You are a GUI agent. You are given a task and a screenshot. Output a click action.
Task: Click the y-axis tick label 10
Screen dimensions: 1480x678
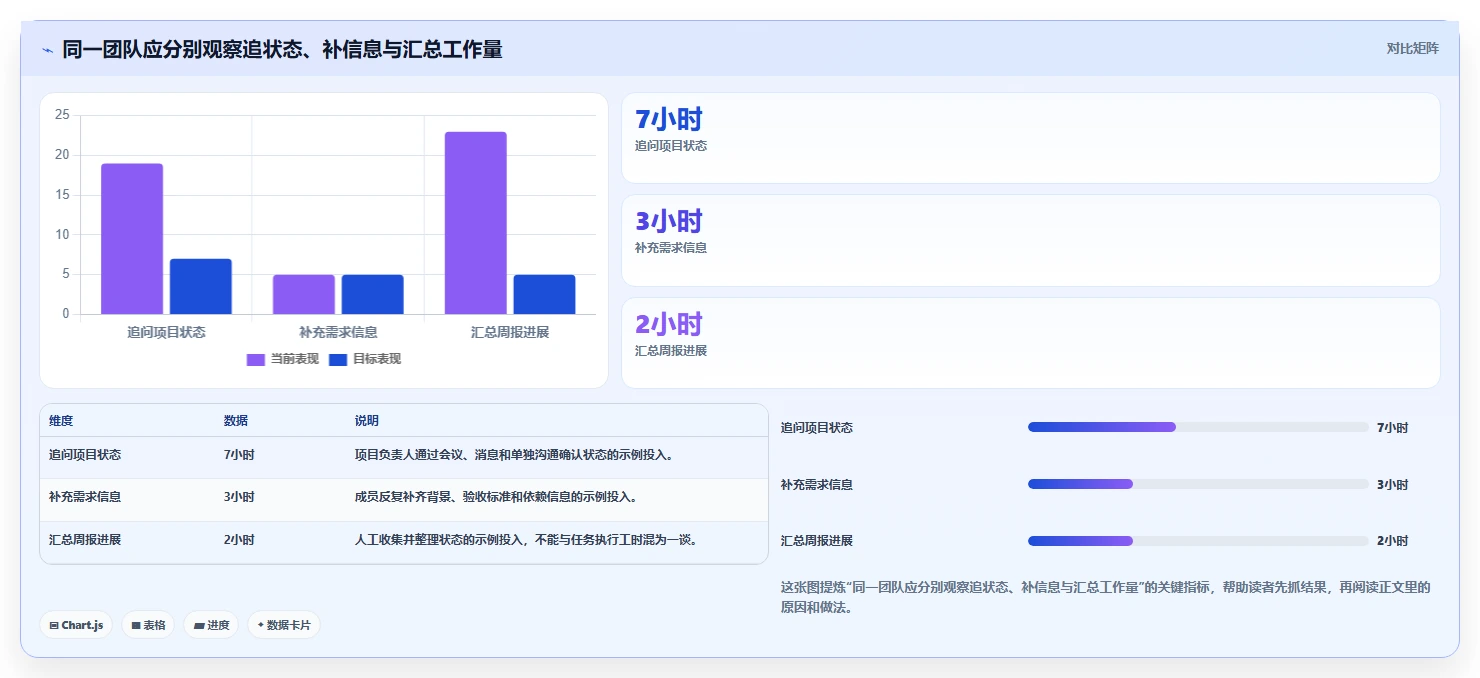click(62, 235)
